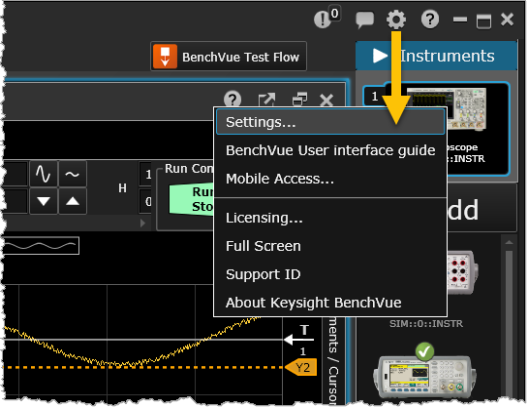528x408 pixels.
Task: Open BenchVue User interface guide
Action: (330, 150)
